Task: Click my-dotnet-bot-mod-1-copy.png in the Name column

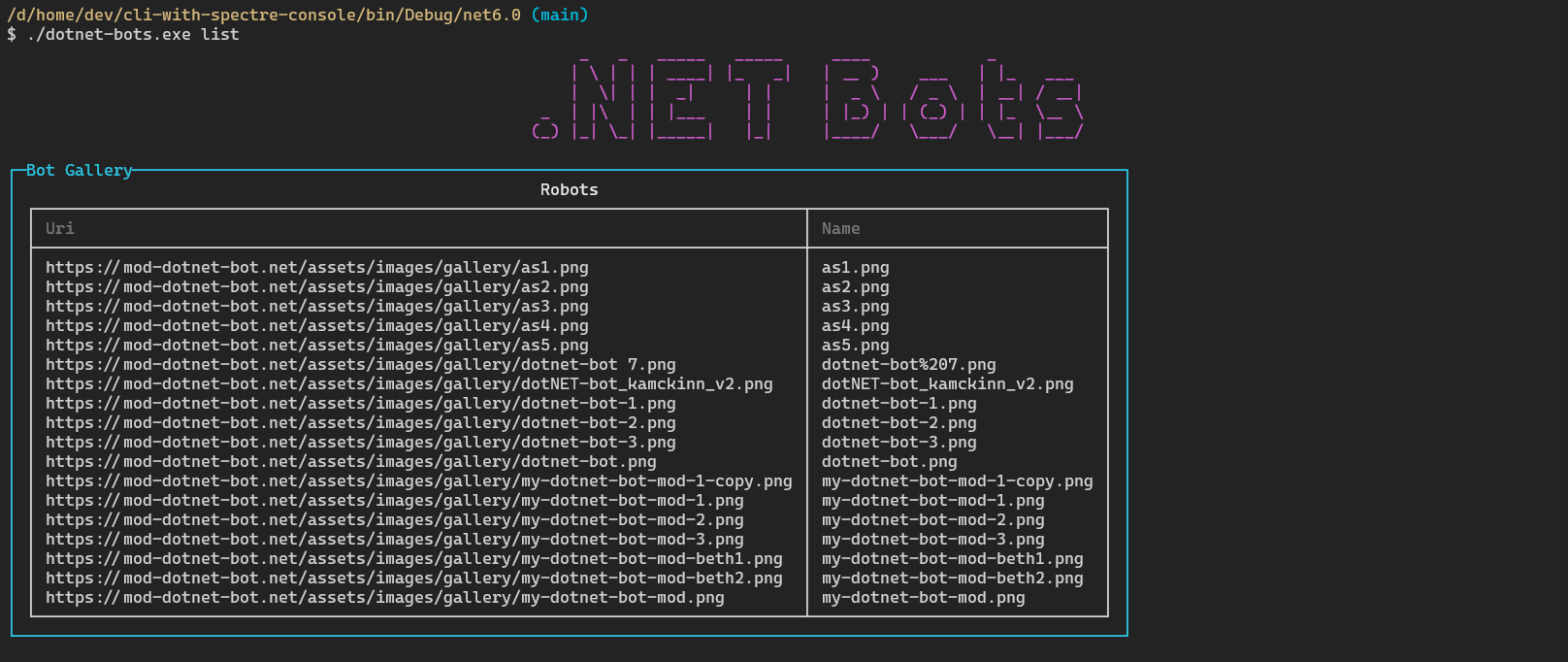Action: pos(958,480)
